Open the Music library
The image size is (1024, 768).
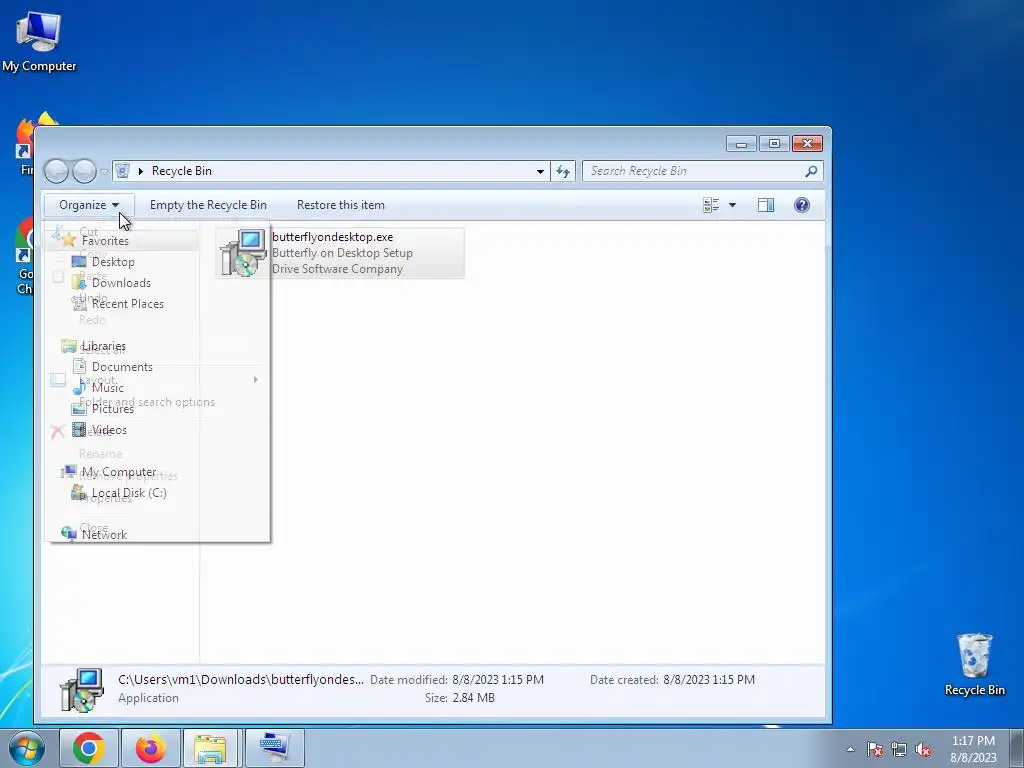[107, 388]
